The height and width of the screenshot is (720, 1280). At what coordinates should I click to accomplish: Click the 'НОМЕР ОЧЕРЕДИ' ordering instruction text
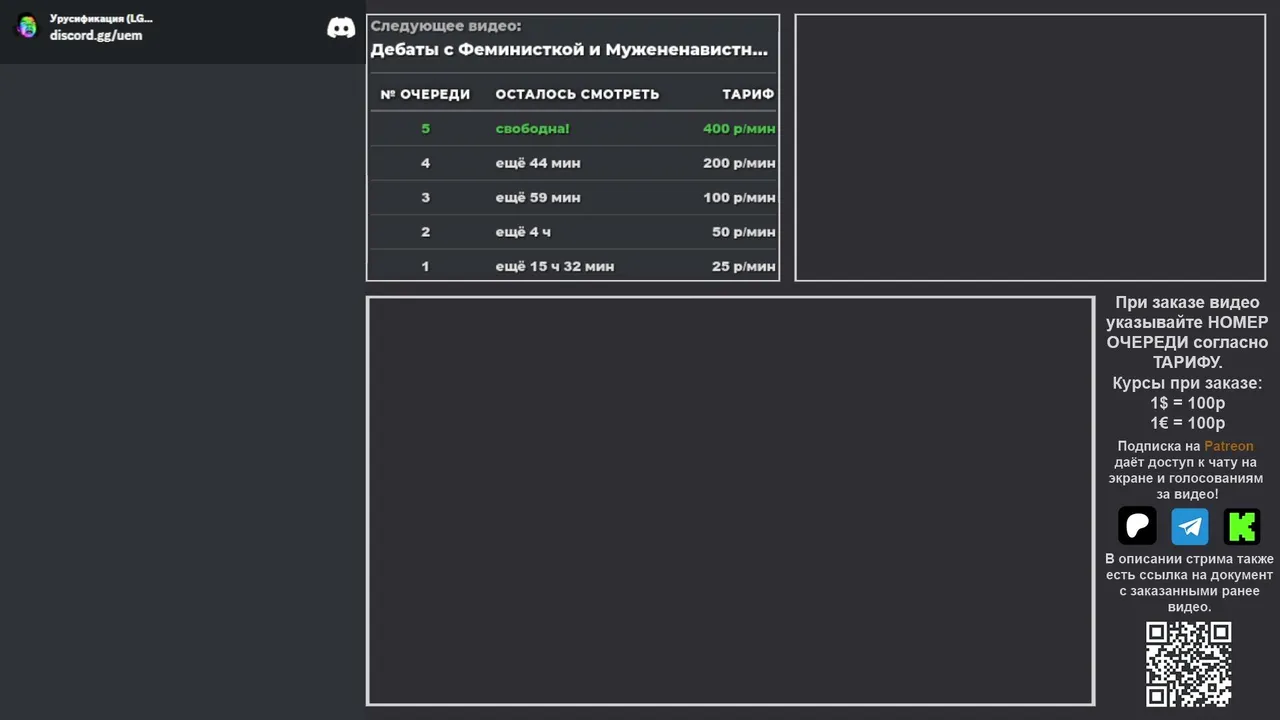click(1188, 332)
